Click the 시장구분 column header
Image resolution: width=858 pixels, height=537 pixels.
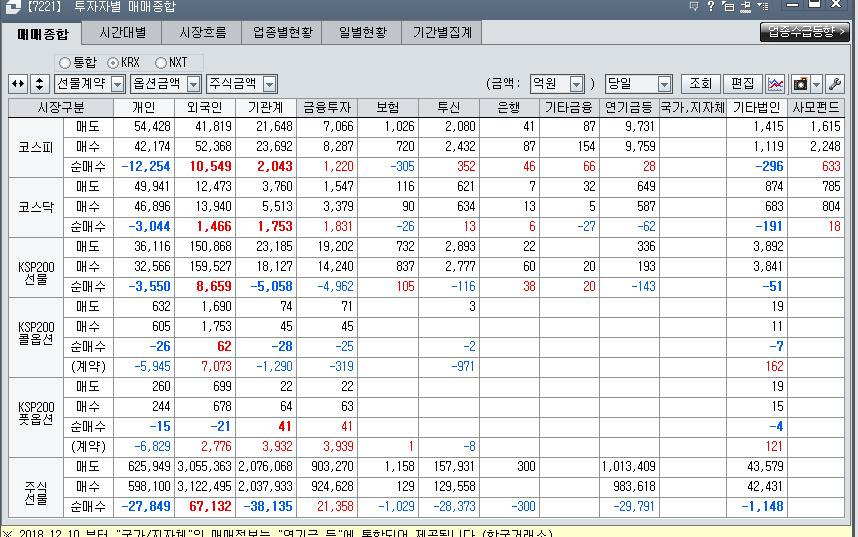coord(61,107)
